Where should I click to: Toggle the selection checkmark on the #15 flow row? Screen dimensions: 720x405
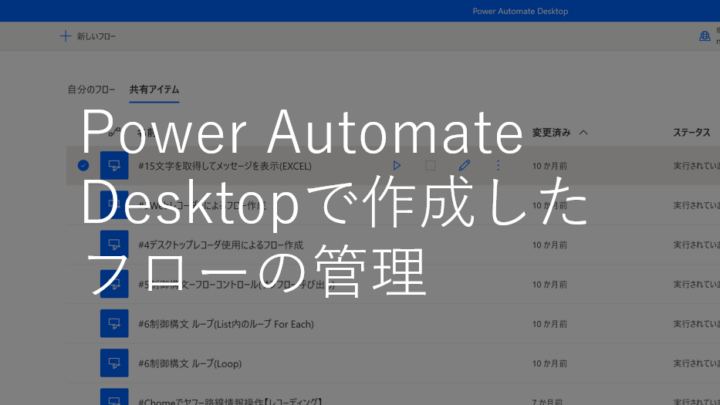83,165
